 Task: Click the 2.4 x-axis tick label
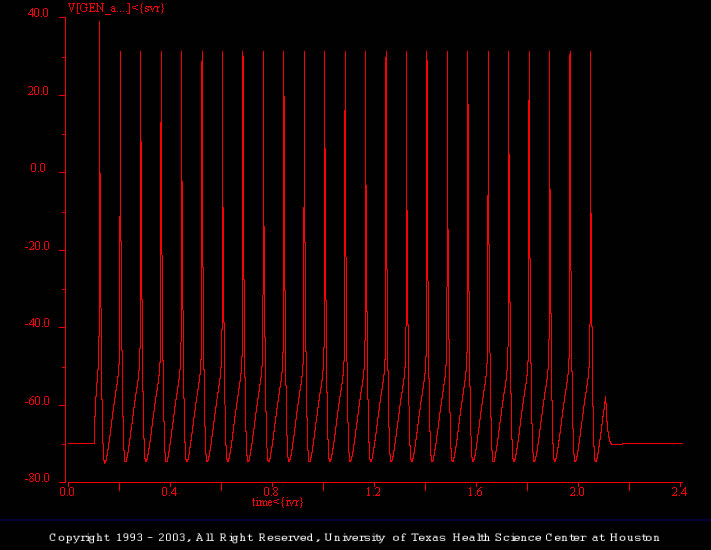680,492
